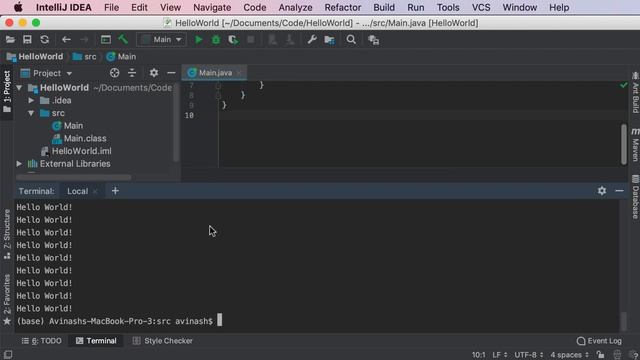Click the Terminal button in bottom bar
Screen dimensions: 640x360
click(x=96, y=341)
